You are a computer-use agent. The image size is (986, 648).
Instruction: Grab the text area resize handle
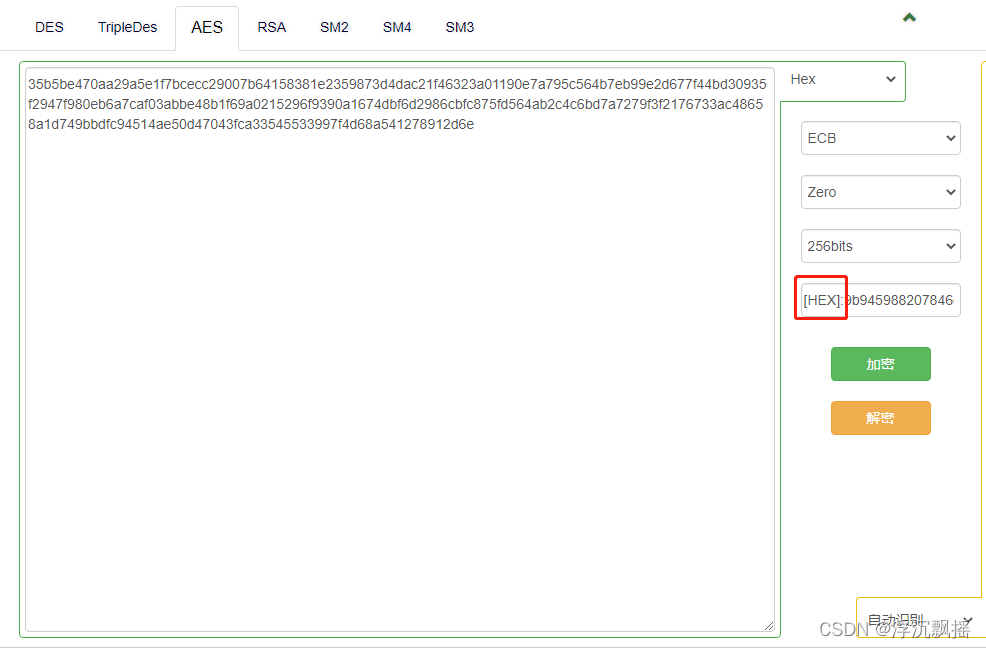pyautogui.click(x=769, y=625)
